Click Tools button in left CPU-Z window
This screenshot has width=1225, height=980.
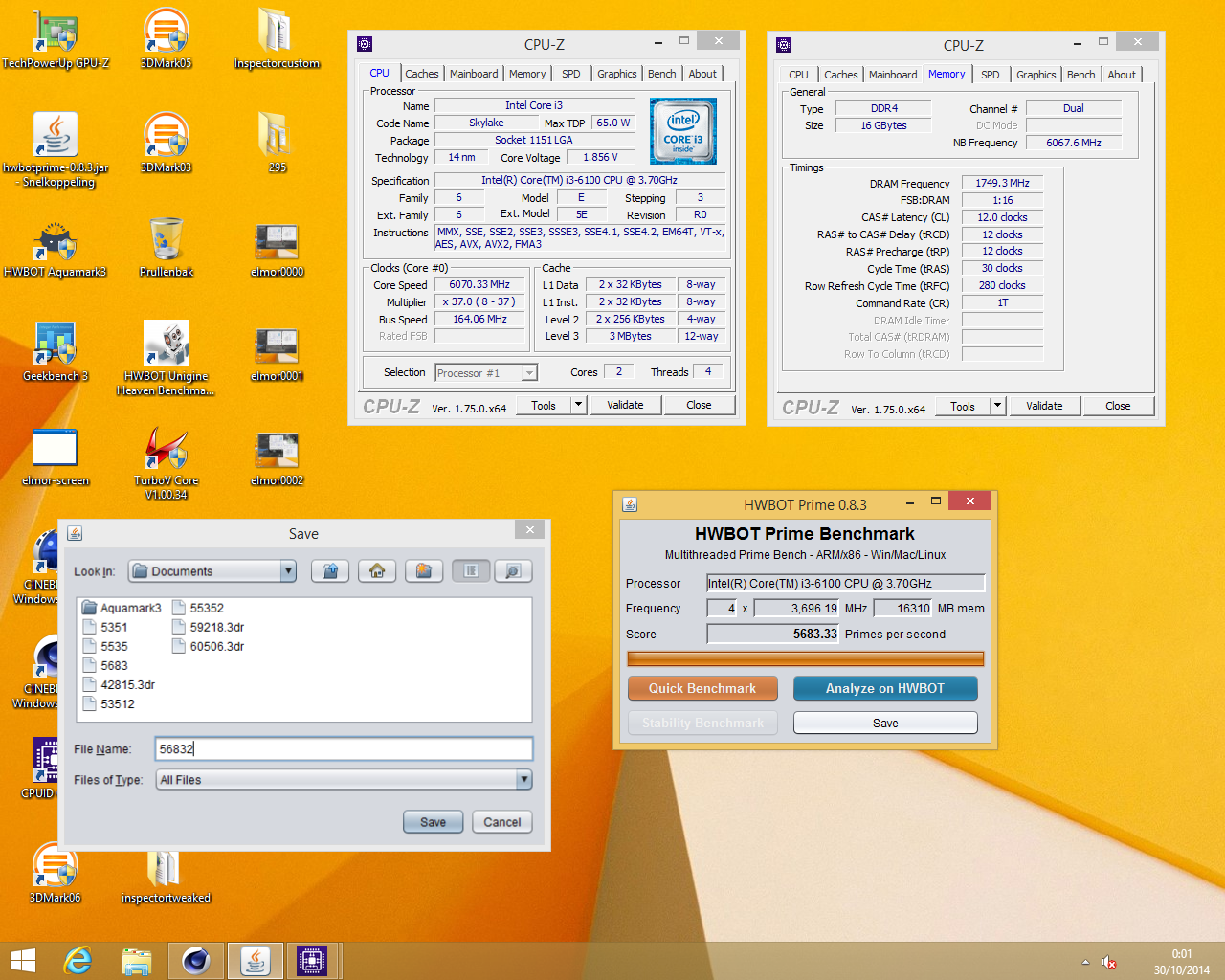coord(544,405)
